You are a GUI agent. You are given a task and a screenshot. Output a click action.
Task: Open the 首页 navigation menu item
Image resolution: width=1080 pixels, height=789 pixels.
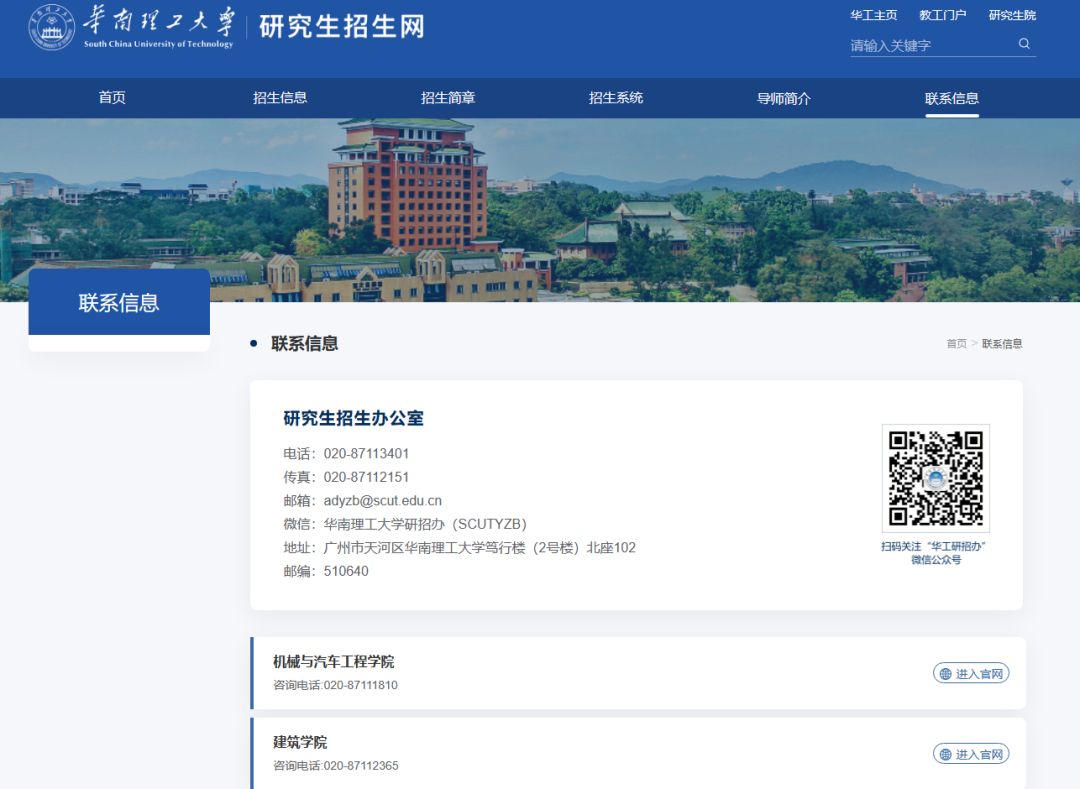[x=112, y=98]
